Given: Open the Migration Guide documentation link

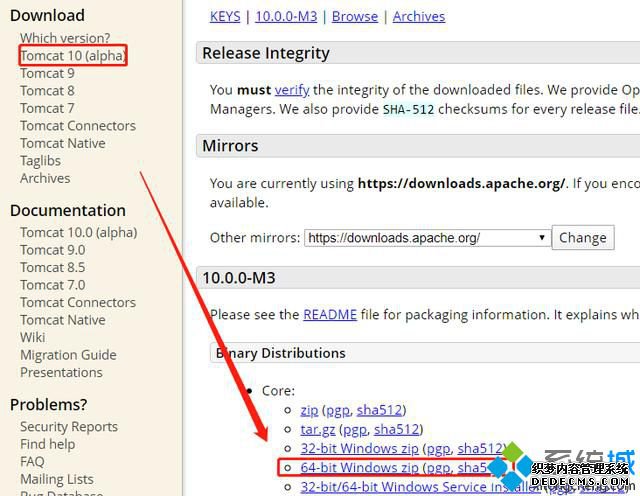Looking at the screenshot, I should [68, 355].
